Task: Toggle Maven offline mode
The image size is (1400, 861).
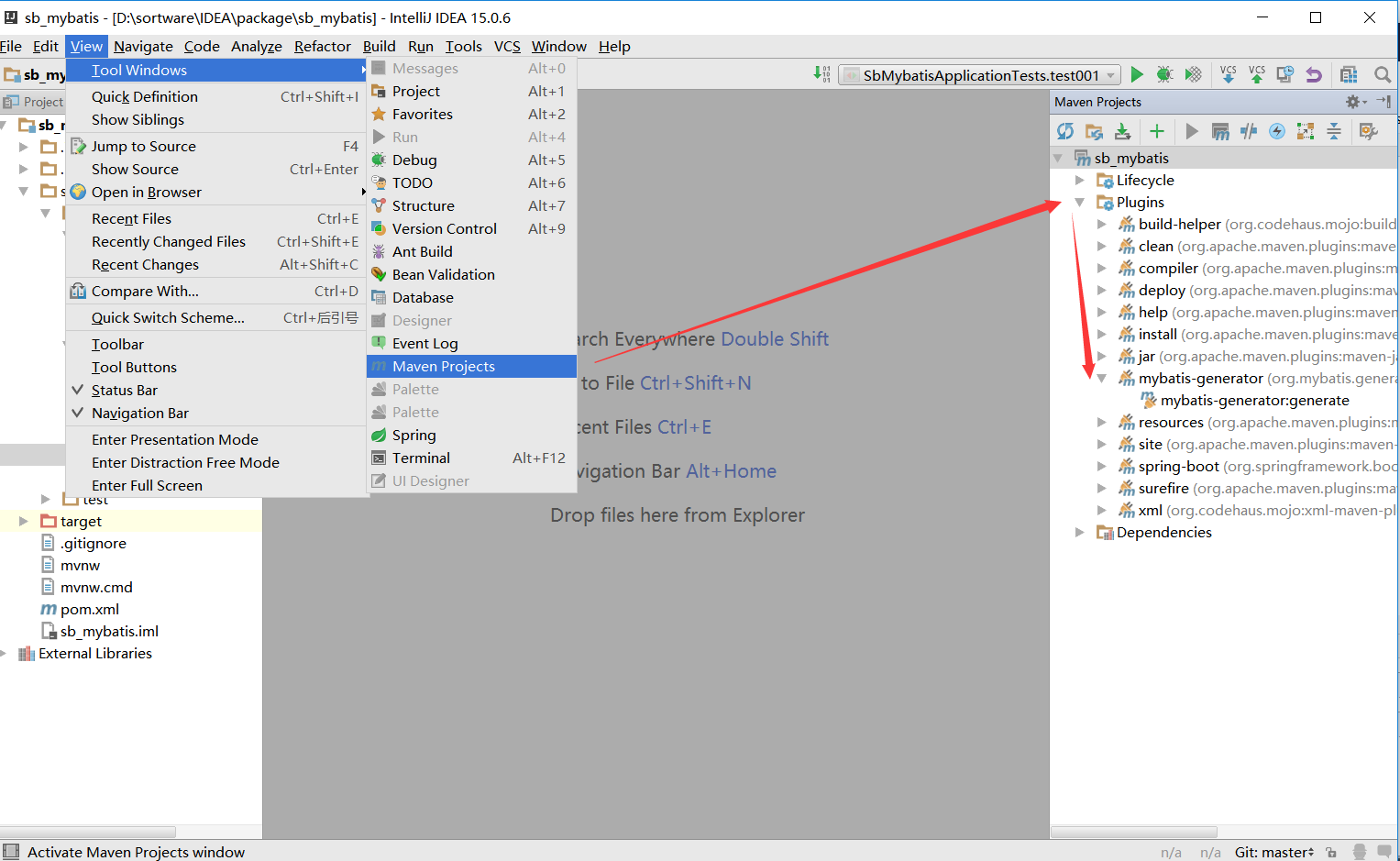Action: pos(1249,131)
